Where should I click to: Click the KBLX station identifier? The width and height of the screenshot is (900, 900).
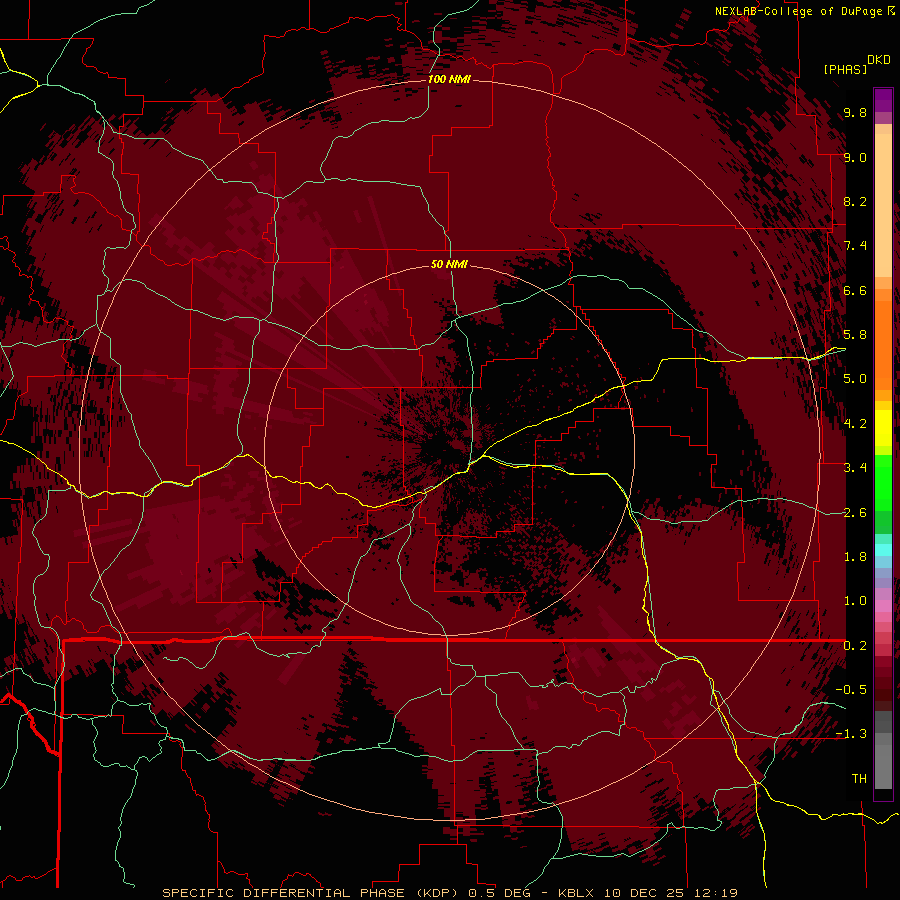(x=577, y=893)
